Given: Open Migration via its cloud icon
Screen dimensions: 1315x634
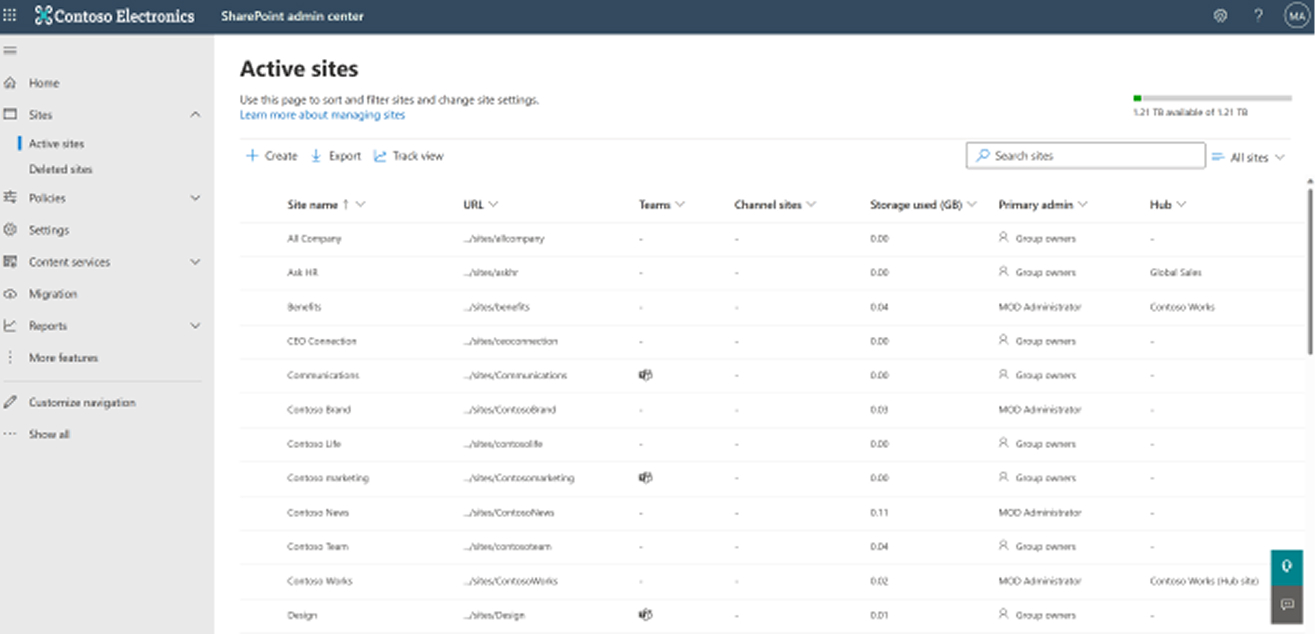Looking at the screenshot, I should point(10,294).
